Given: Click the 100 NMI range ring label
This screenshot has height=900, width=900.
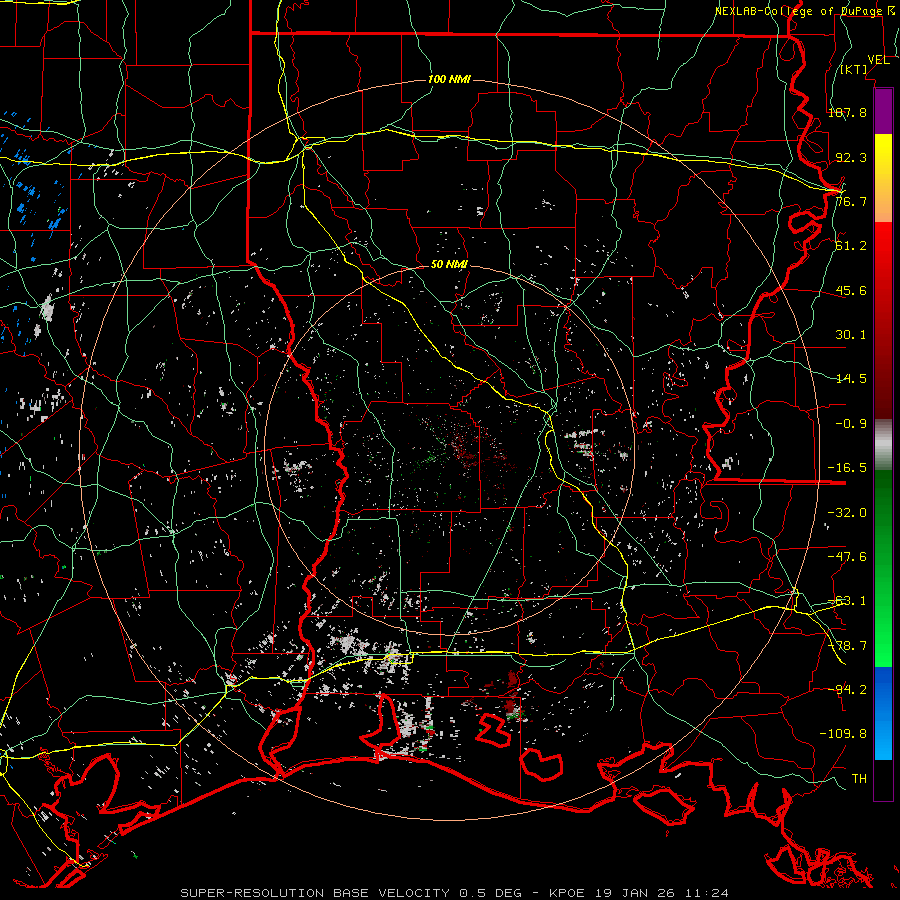Looking at the screenshot, I should pos(449,79).
